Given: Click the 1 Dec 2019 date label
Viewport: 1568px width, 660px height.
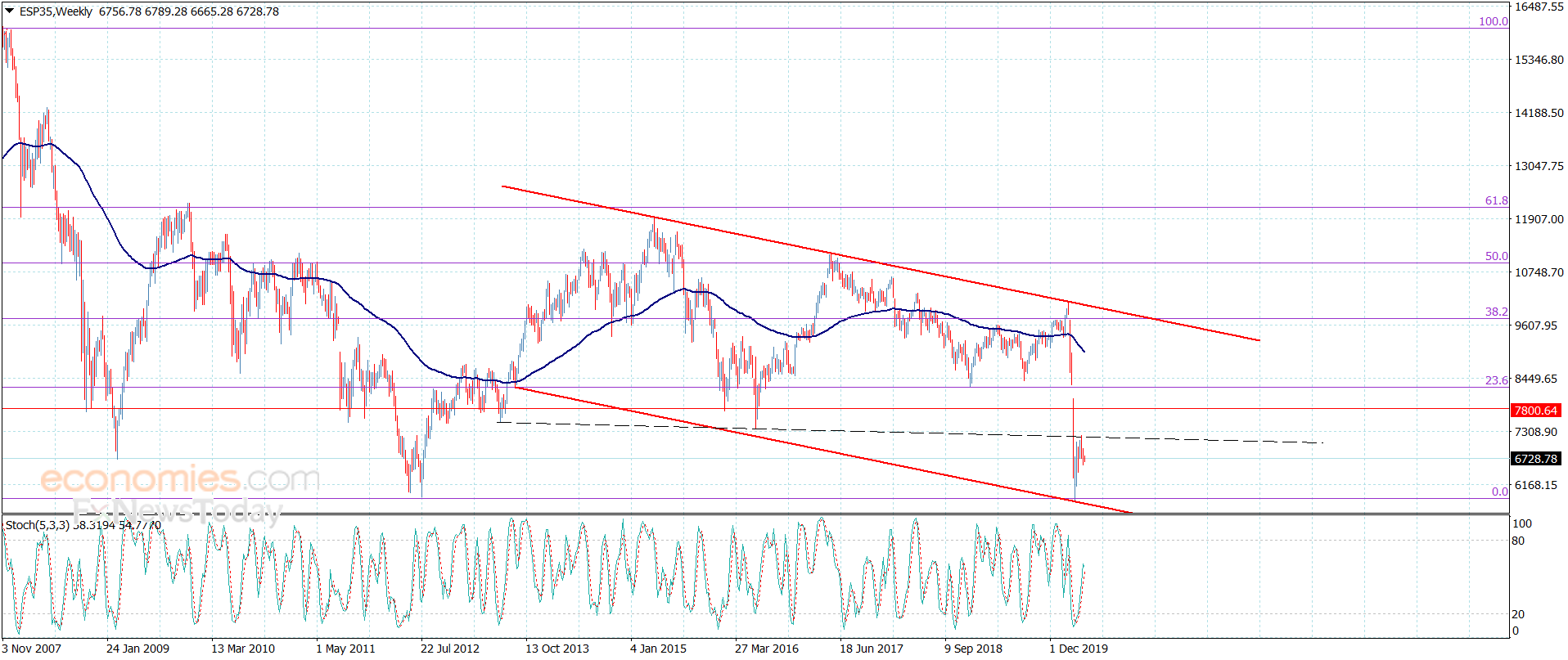Looking at the screenshot, I should [1079, 649].
